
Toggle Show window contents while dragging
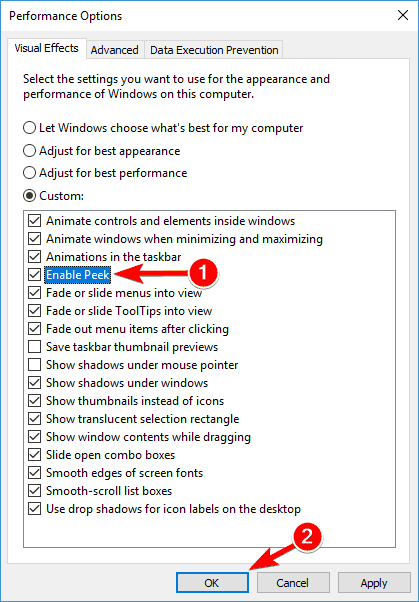point(35,437)
